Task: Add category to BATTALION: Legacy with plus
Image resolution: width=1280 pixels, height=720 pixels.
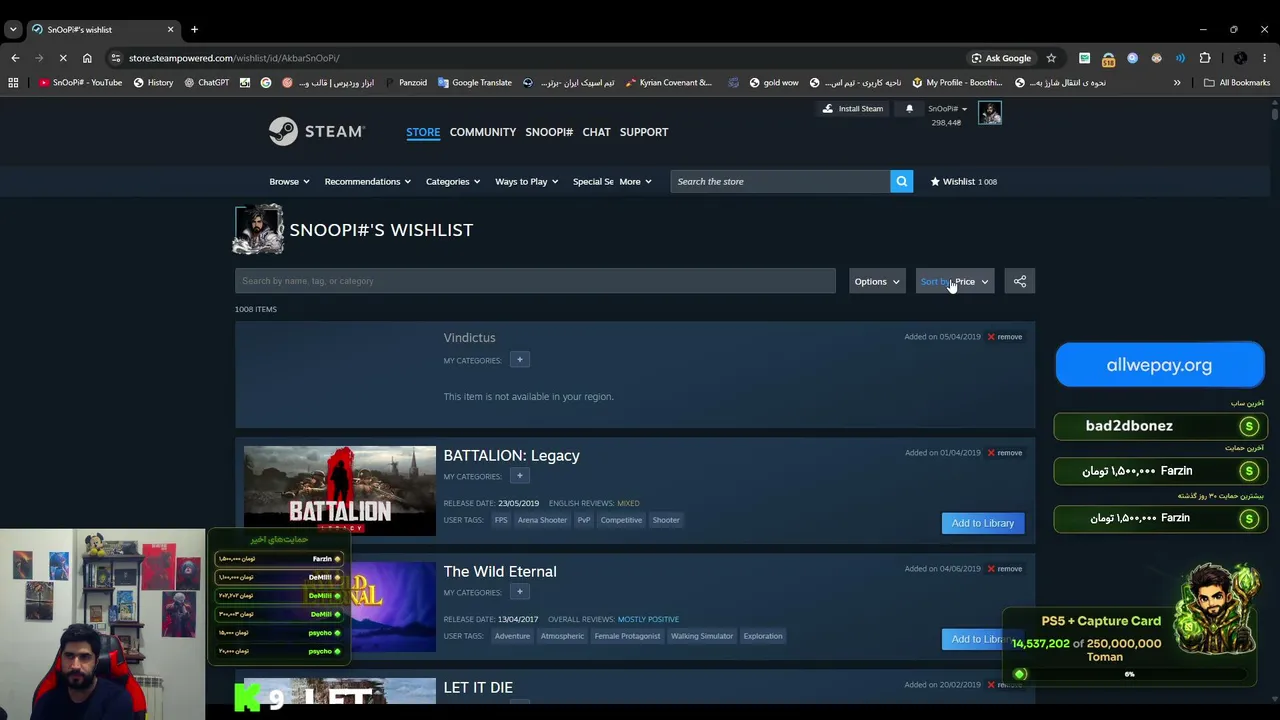Action: pos(519,476)
